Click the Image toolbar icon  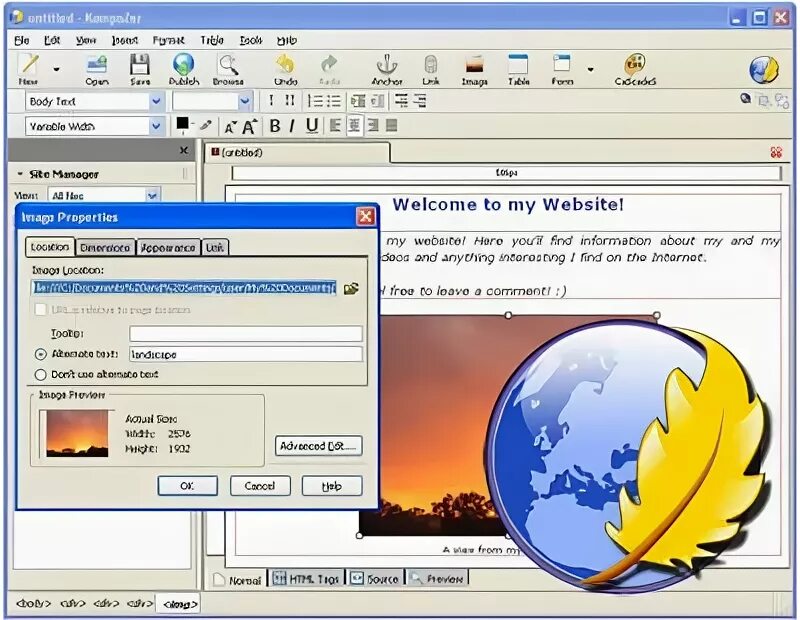click(x=474, y=68)
